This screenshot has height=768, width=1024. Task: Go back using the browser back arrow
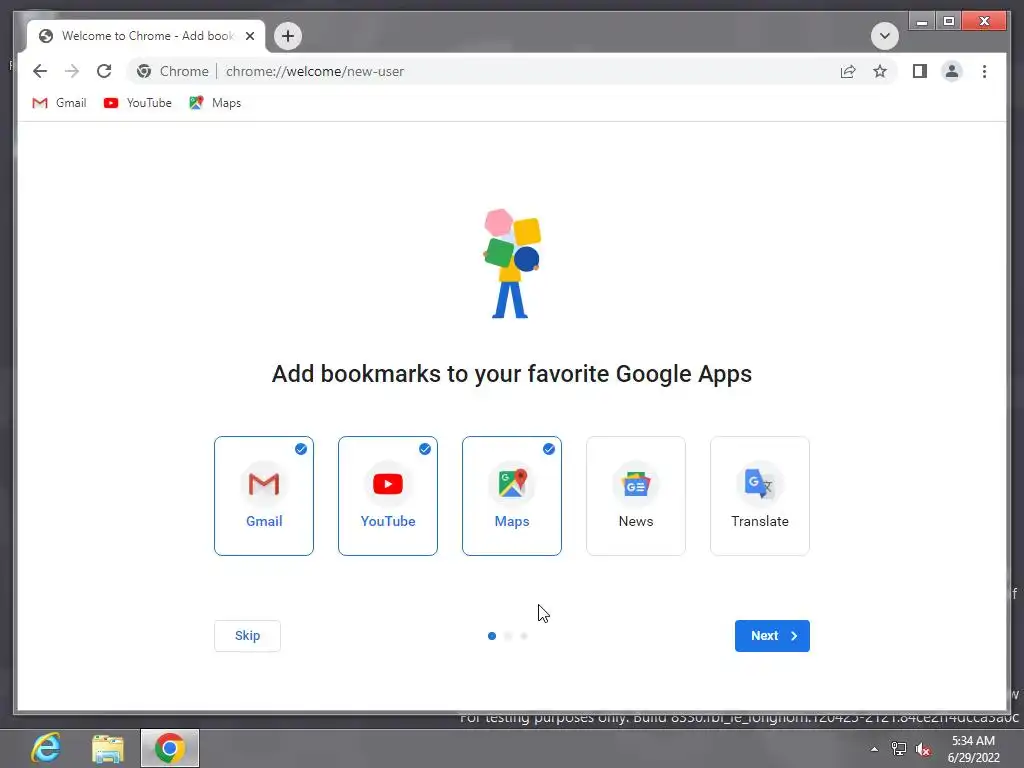click(40, 71)
